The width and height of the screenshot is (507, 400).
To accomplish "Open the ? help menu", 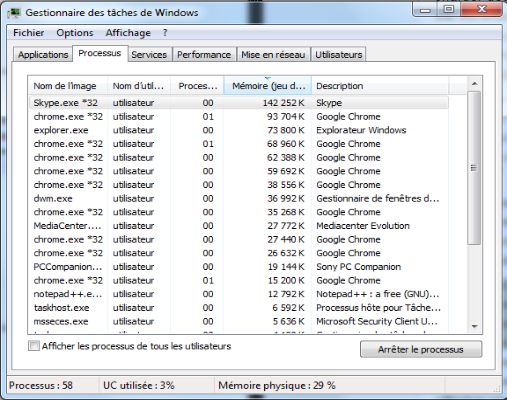I will click(x=165, y=33).
